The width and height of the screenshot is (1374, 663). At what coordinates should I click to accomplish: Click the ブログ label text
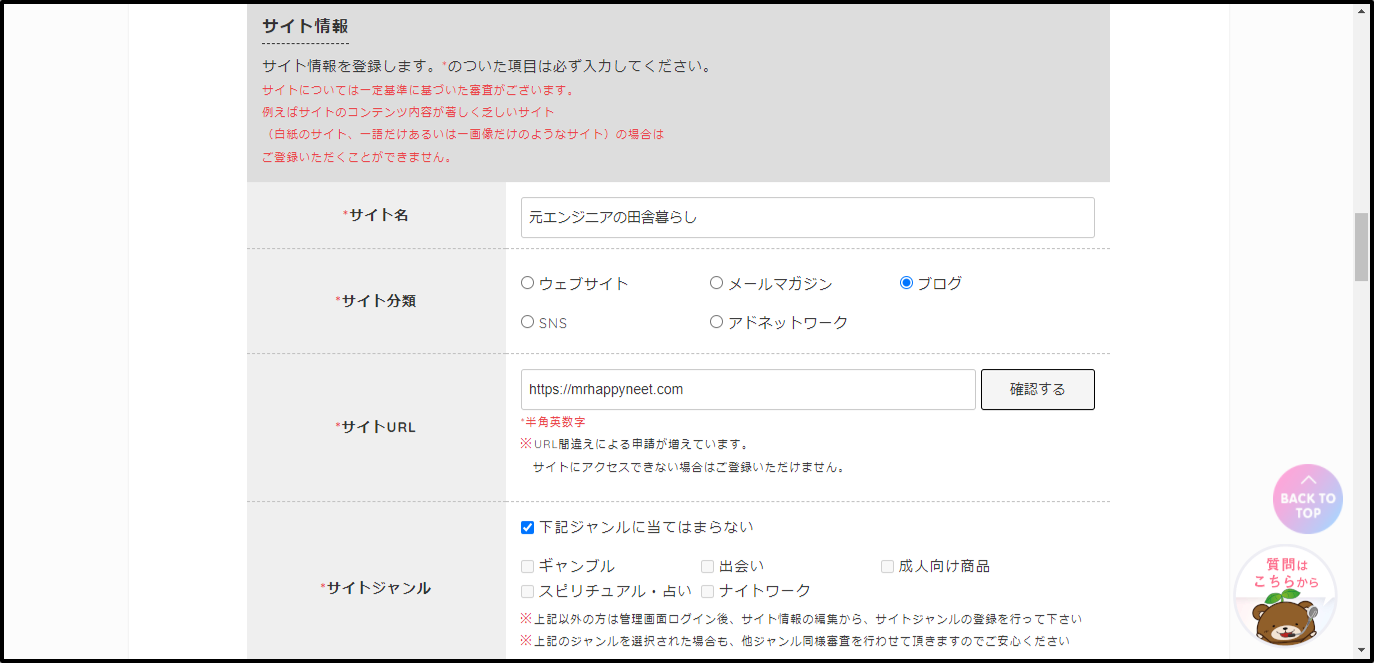[x=940, y=284]
